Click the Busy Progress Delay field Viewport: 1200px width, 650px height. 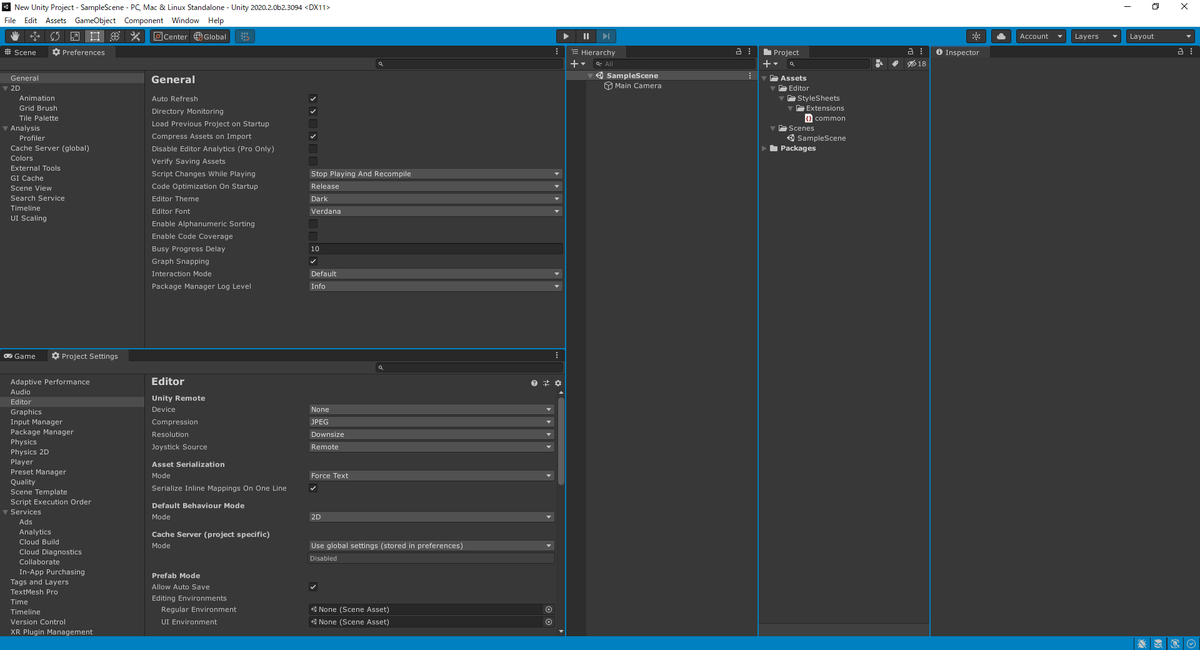coord(435,249)
